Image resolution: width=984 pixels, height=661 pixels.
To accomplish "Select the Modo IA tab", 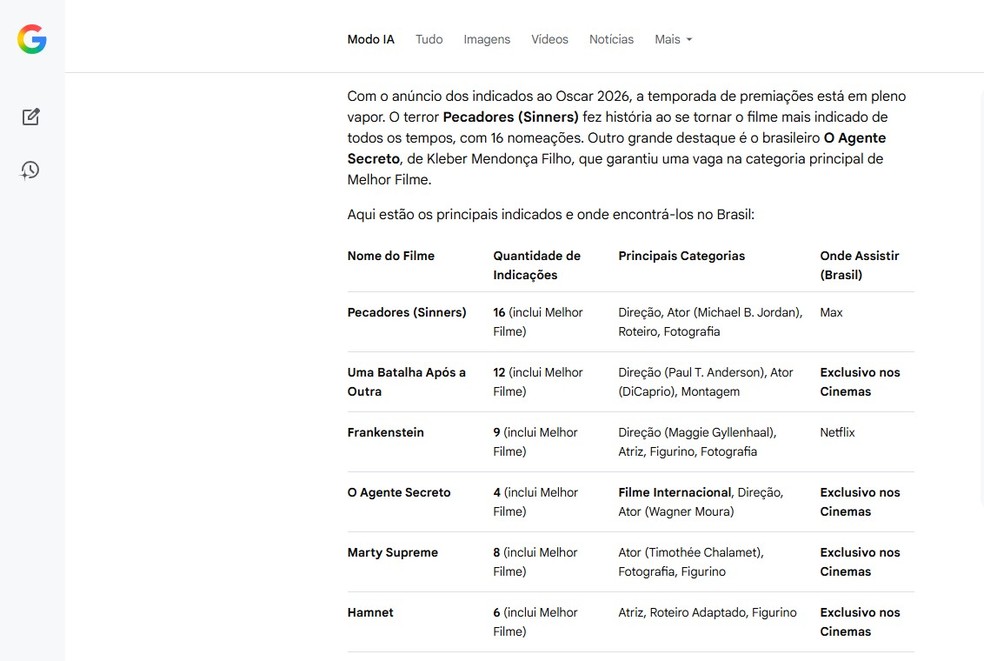I will 370,40.
